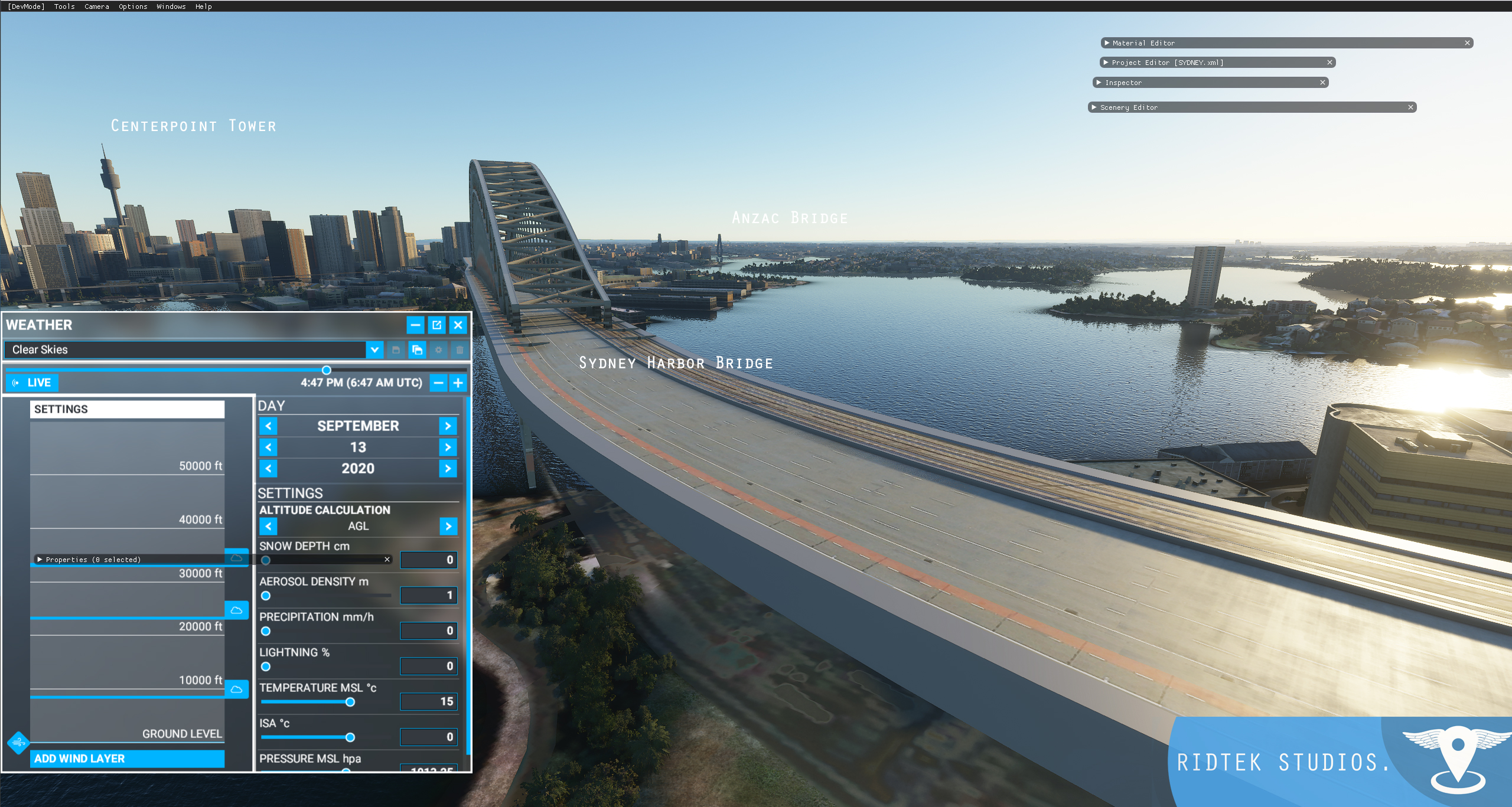Click the "40000 ft" altitude label
The height and width of the screenshot is (807, 1512).
coord(201,520)
